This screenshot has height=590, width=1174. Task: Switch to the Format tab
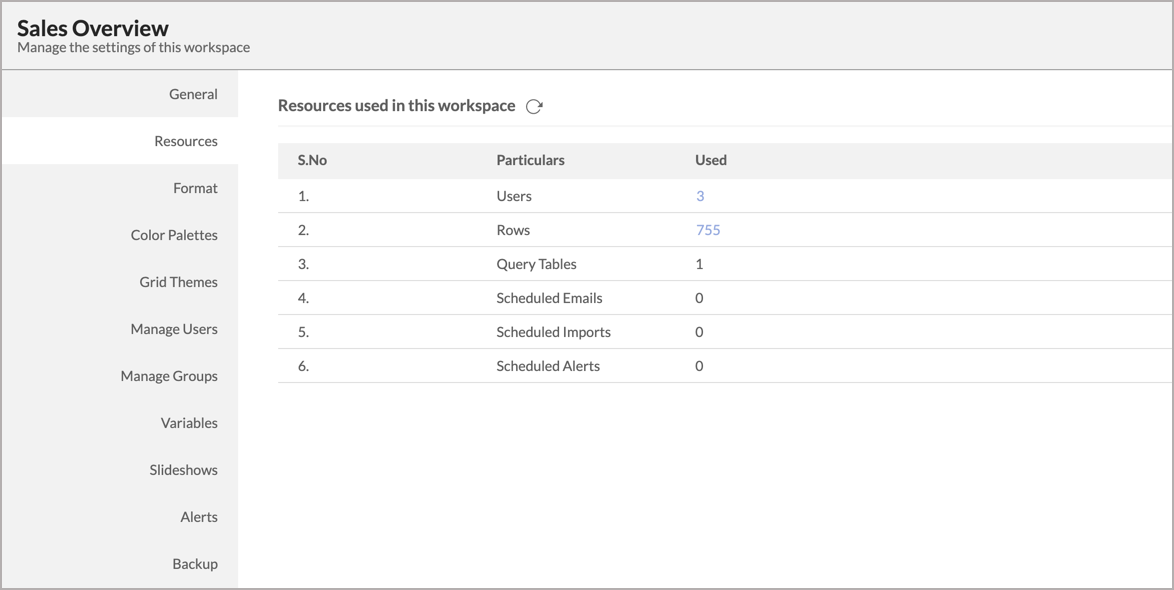[194, 188]
